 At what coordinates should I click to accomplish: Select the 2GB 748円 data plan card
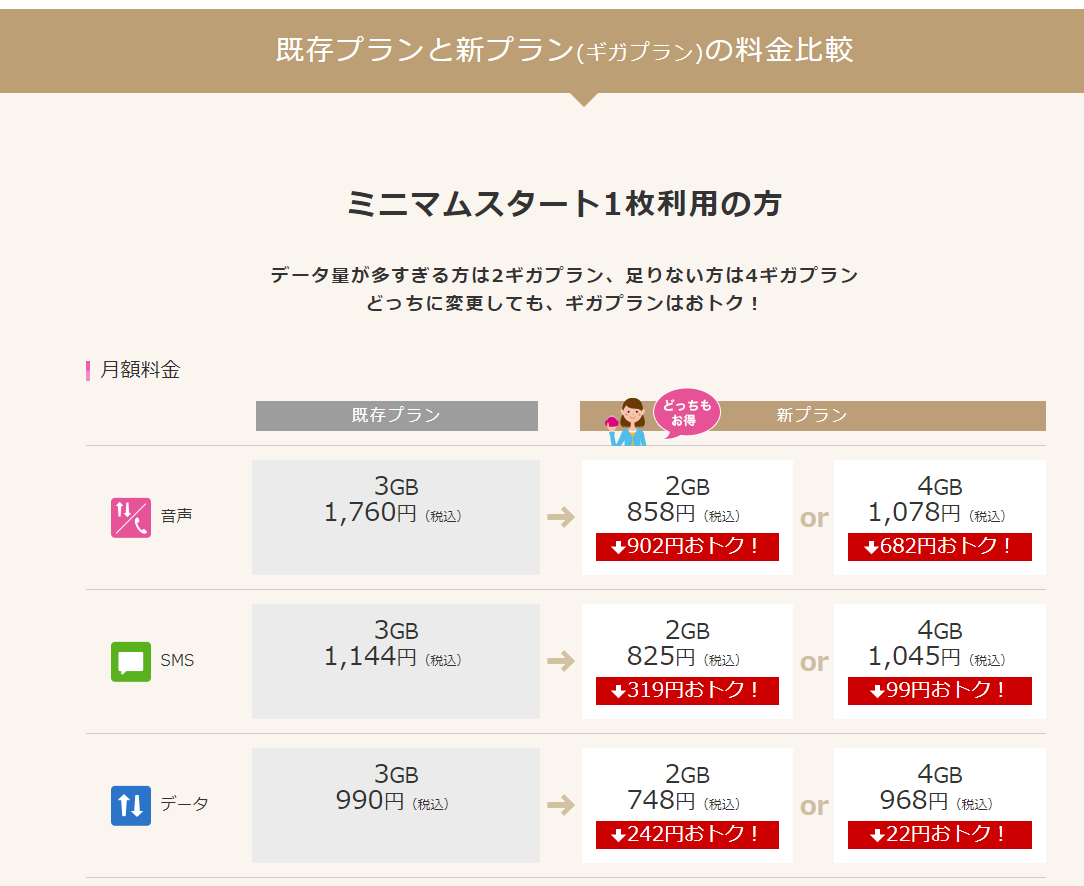(x=687, y=788)
